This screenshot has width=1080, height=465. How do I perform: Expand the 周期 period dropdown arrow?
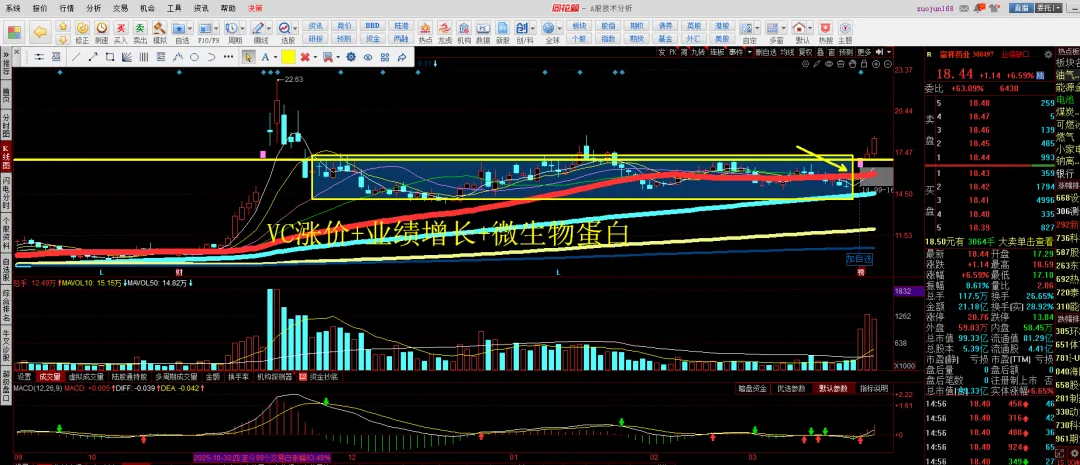click(242, 28)
